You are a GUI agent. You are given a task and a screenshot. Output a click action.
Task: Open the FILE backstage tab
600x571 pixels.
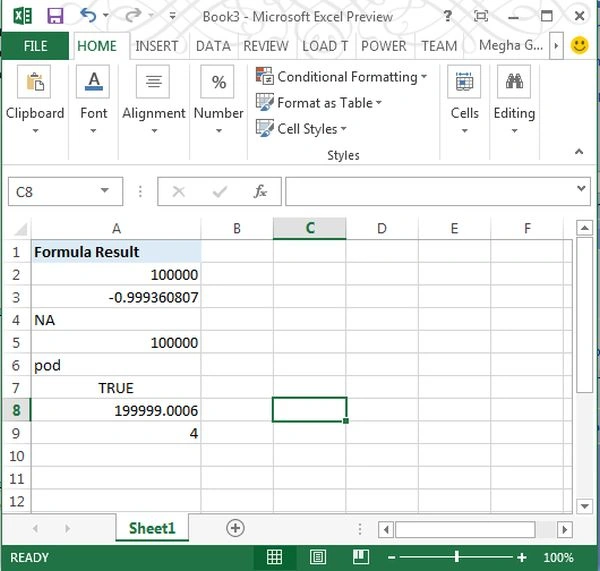click(x=35, y=46)
